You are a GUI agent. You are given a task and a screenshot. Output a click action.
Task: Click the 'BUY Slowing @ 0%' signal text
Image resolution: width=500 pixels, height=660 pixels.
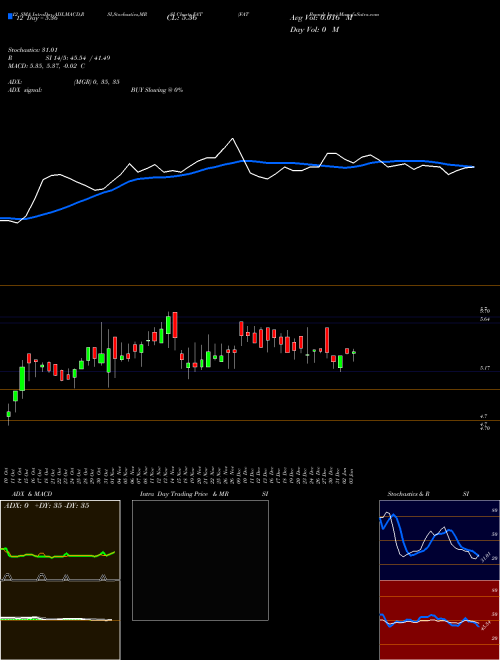point(157,90)
